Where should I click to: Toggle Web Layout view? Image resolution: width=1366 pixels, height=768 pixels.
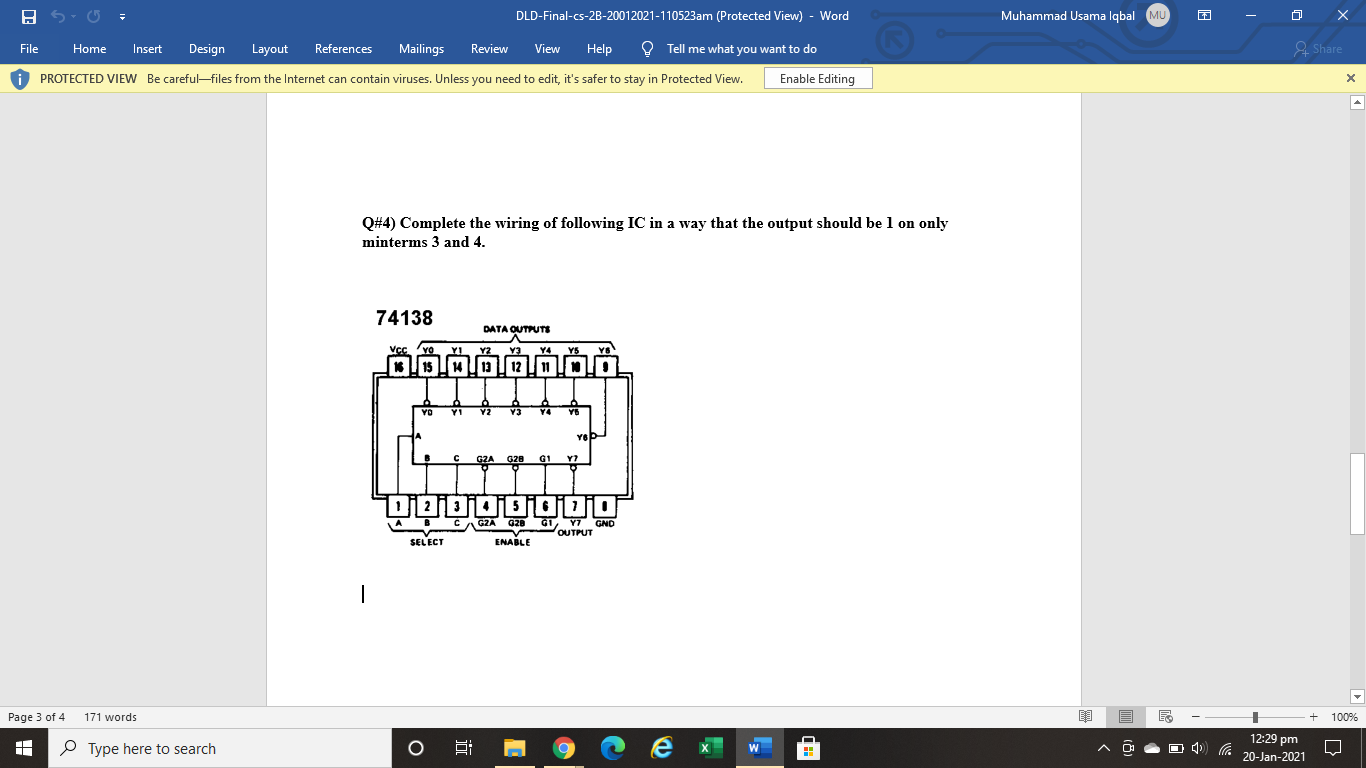coord(1164,716)
